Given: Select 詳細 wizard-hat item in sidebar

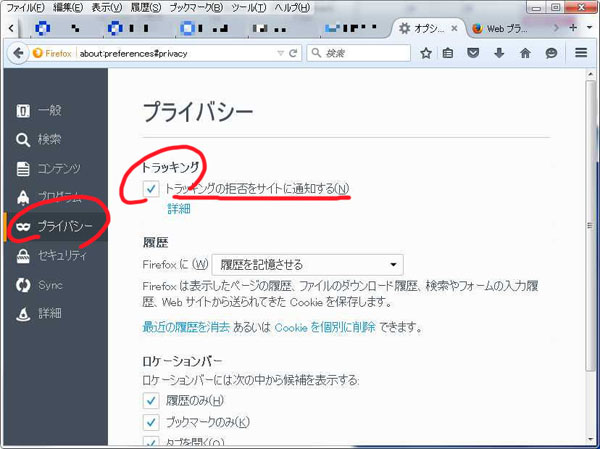Looking at the screenshot, I should [56, 313].
